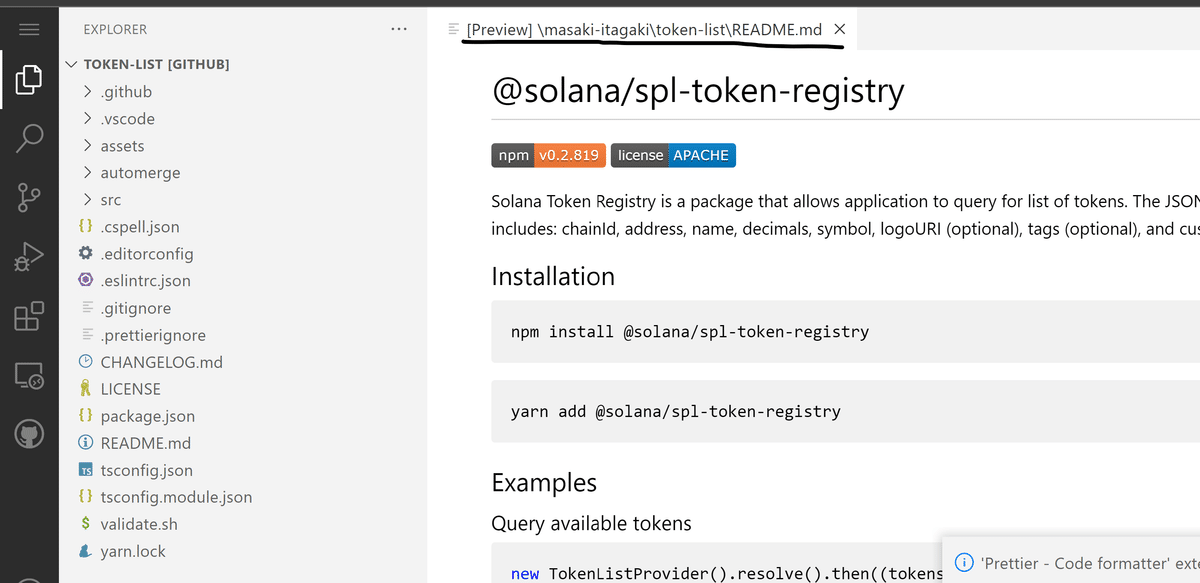Click the license APACHE badge
The image size is (1200, 583).
[673, 155]
